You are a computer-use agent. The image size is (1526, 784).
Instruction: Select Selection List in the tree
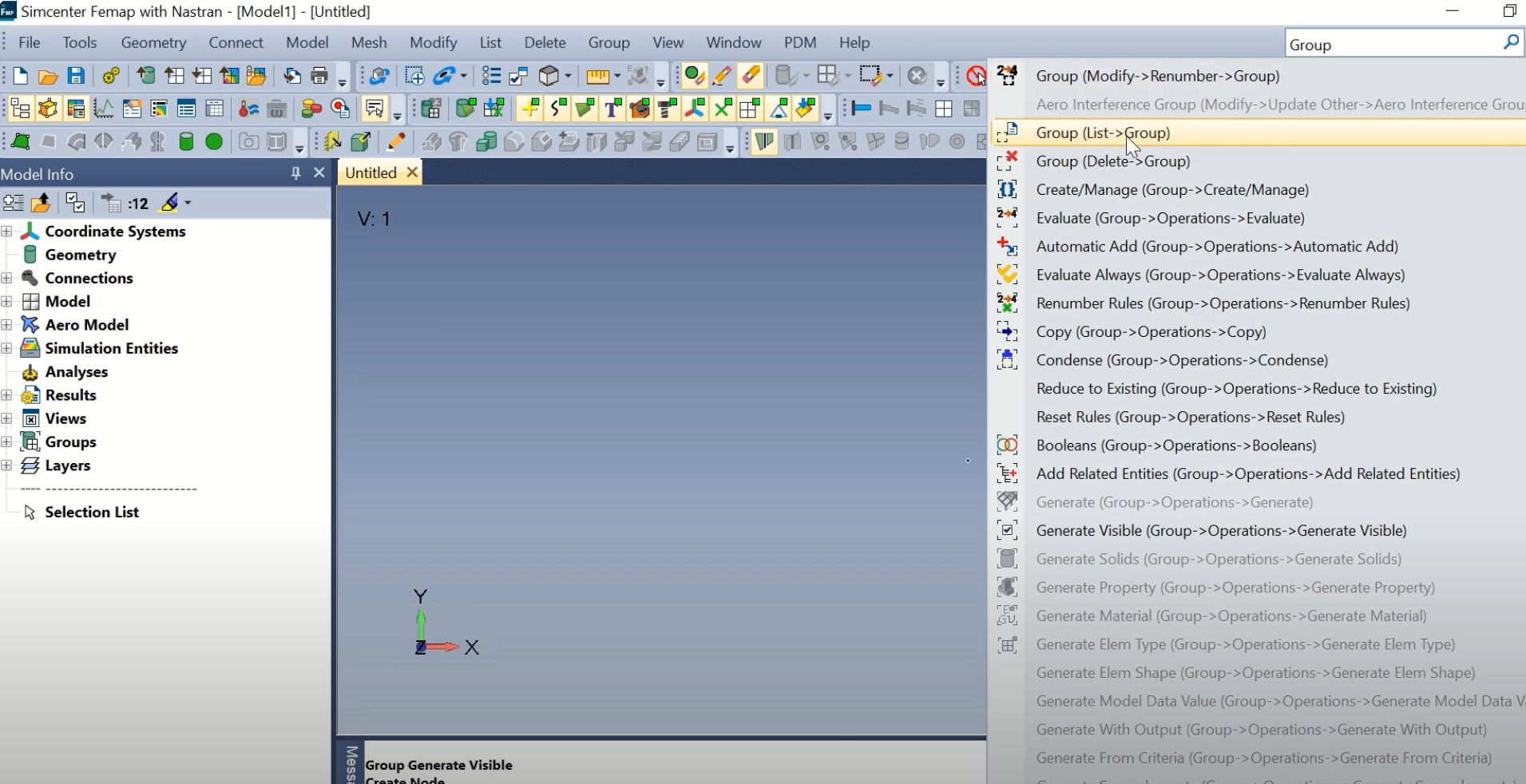tap(92, 513)
